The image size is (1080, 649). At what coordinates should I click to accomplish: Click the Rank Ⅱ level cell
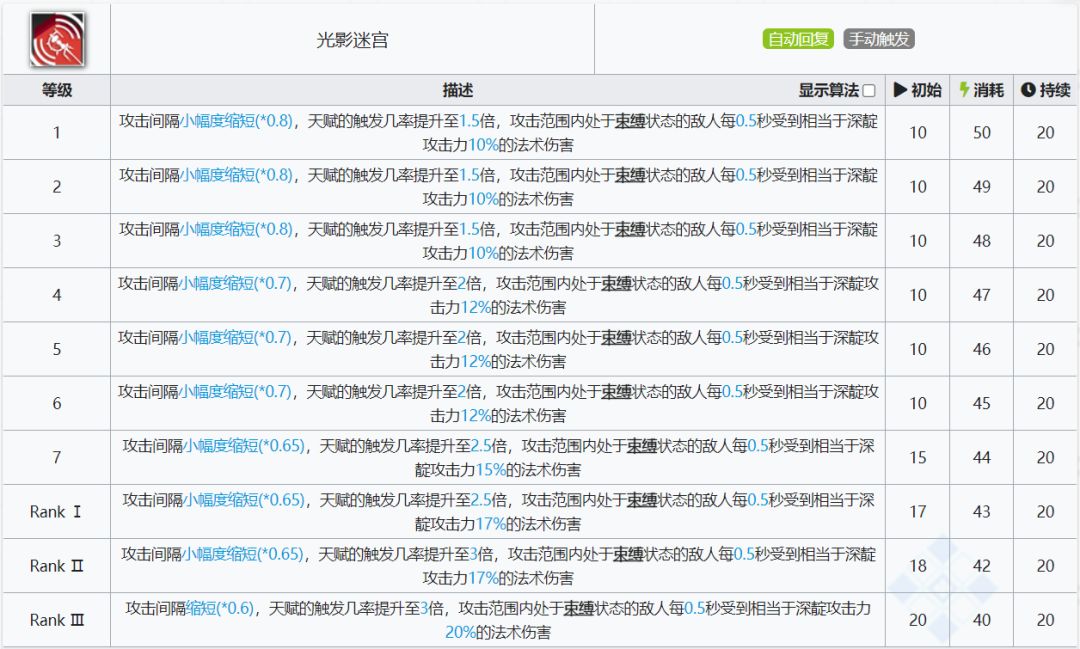[57, 566]
